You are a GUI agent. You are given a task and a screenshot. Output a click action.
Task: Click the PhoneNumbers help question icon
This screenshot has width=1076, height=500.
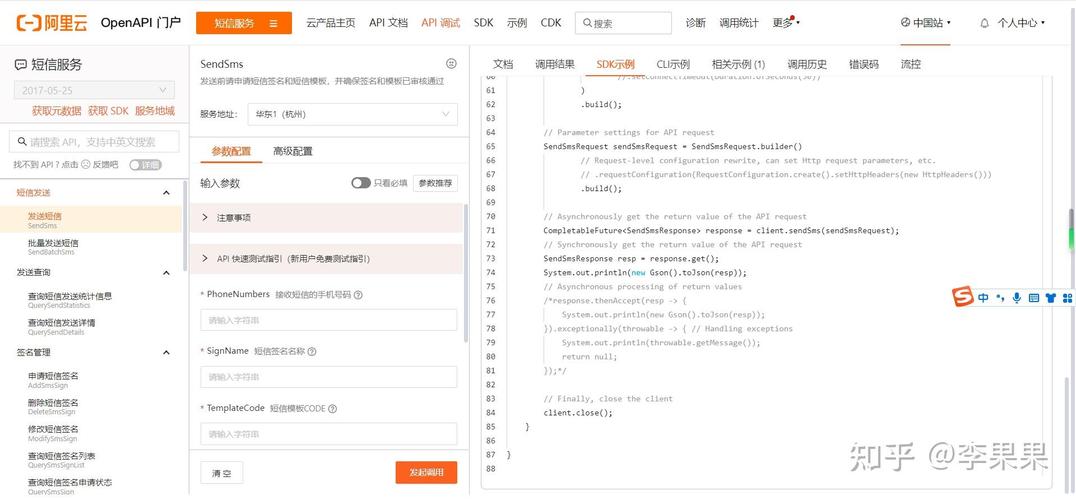(358, 295)
